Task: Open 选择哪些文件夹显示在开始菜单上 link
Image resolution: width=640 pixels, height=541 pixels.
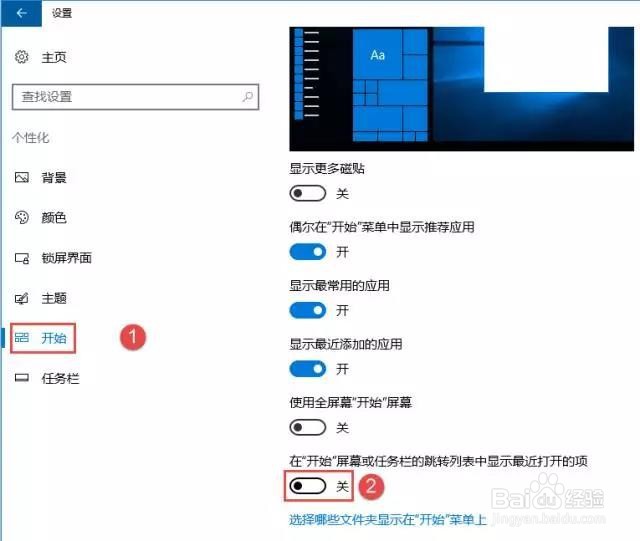Action: pos(388,520)
